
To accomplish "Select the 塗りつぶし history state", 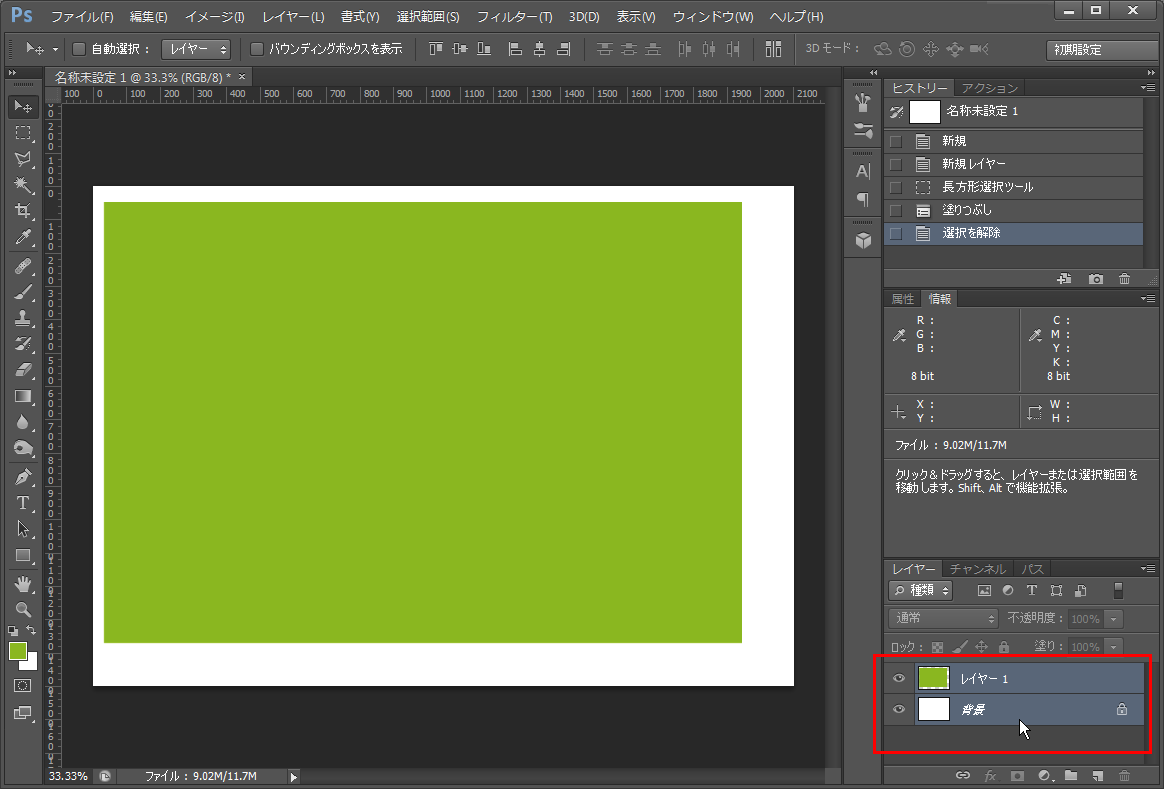I will point(966,210).
